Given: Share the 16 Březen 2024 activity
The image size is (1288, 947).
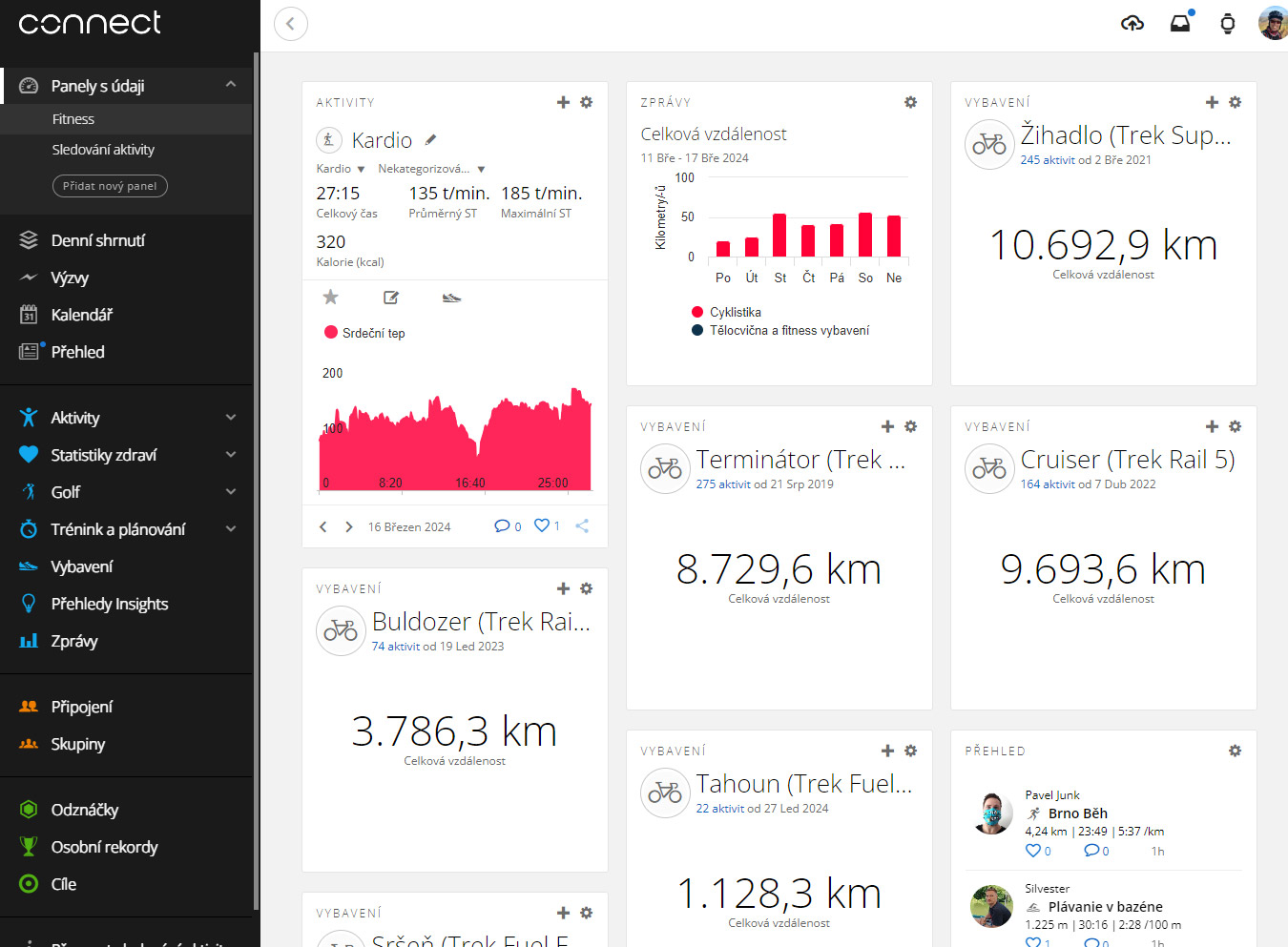Looking at the screenshot, I should point(582,525).
